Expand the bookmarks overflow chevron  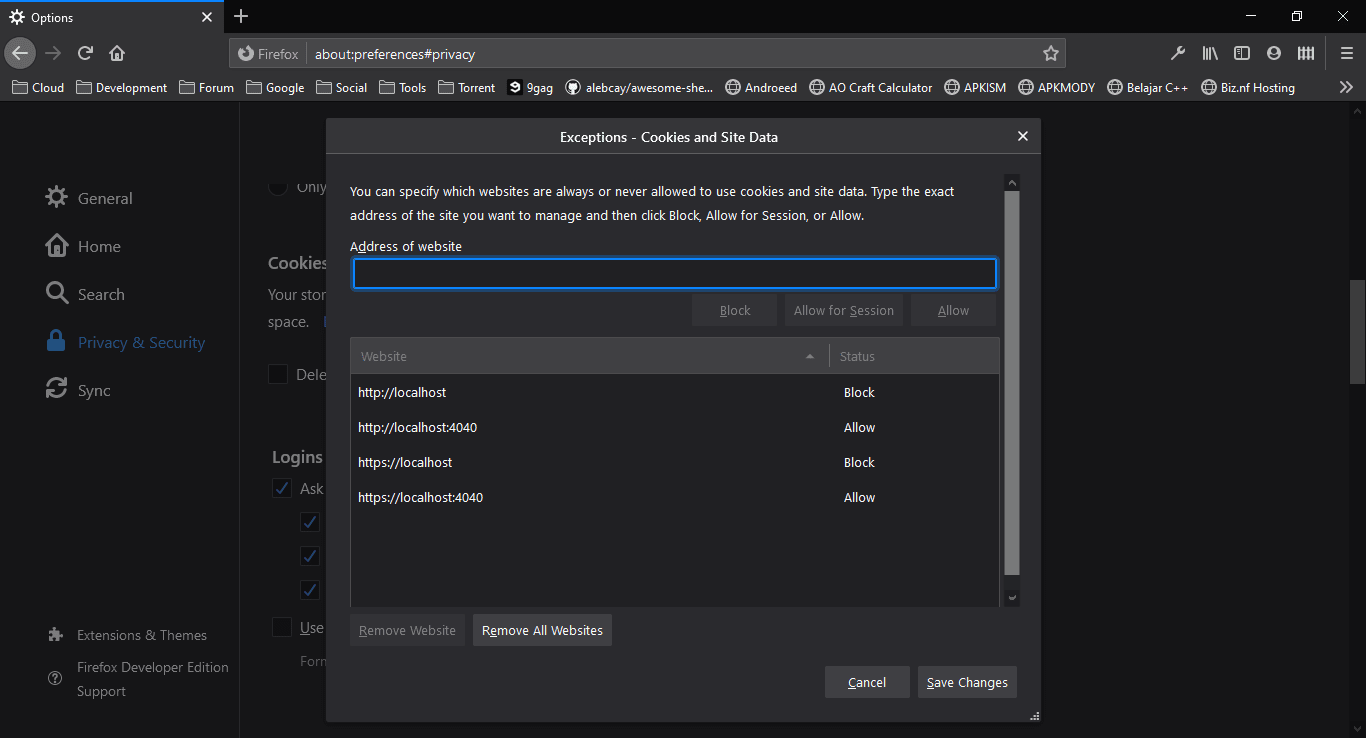click(x=1346, y=87)
